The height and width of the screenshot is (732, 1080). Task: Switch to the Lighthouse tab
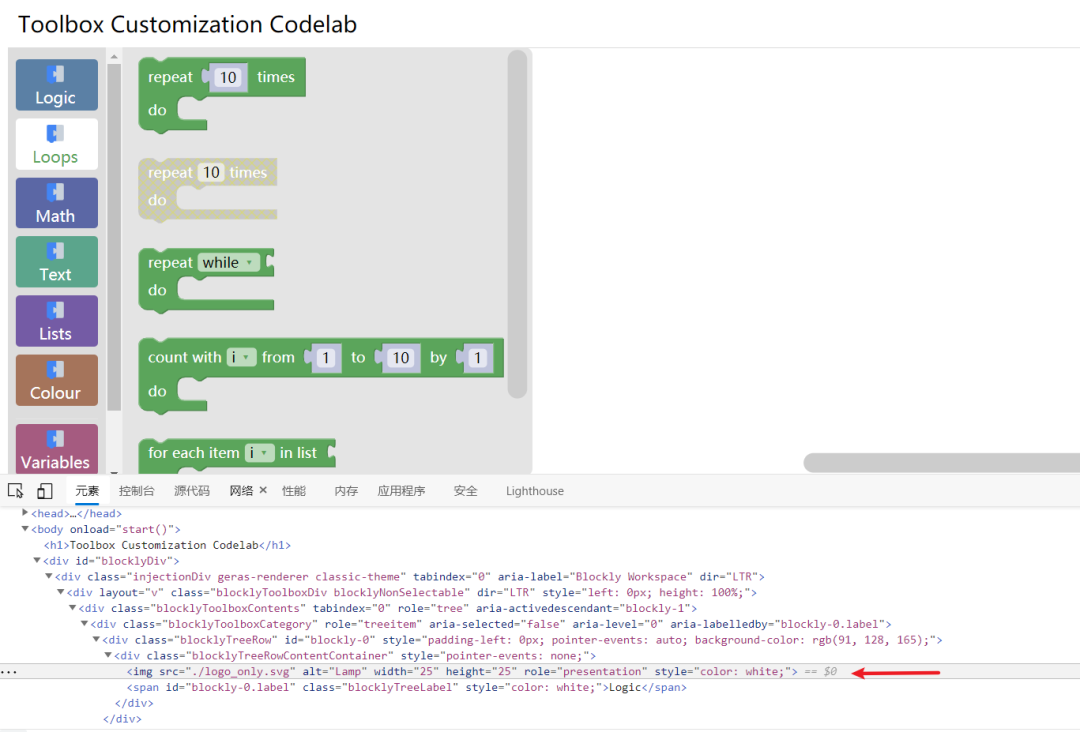pyautogui.click(x=534, y=491)
